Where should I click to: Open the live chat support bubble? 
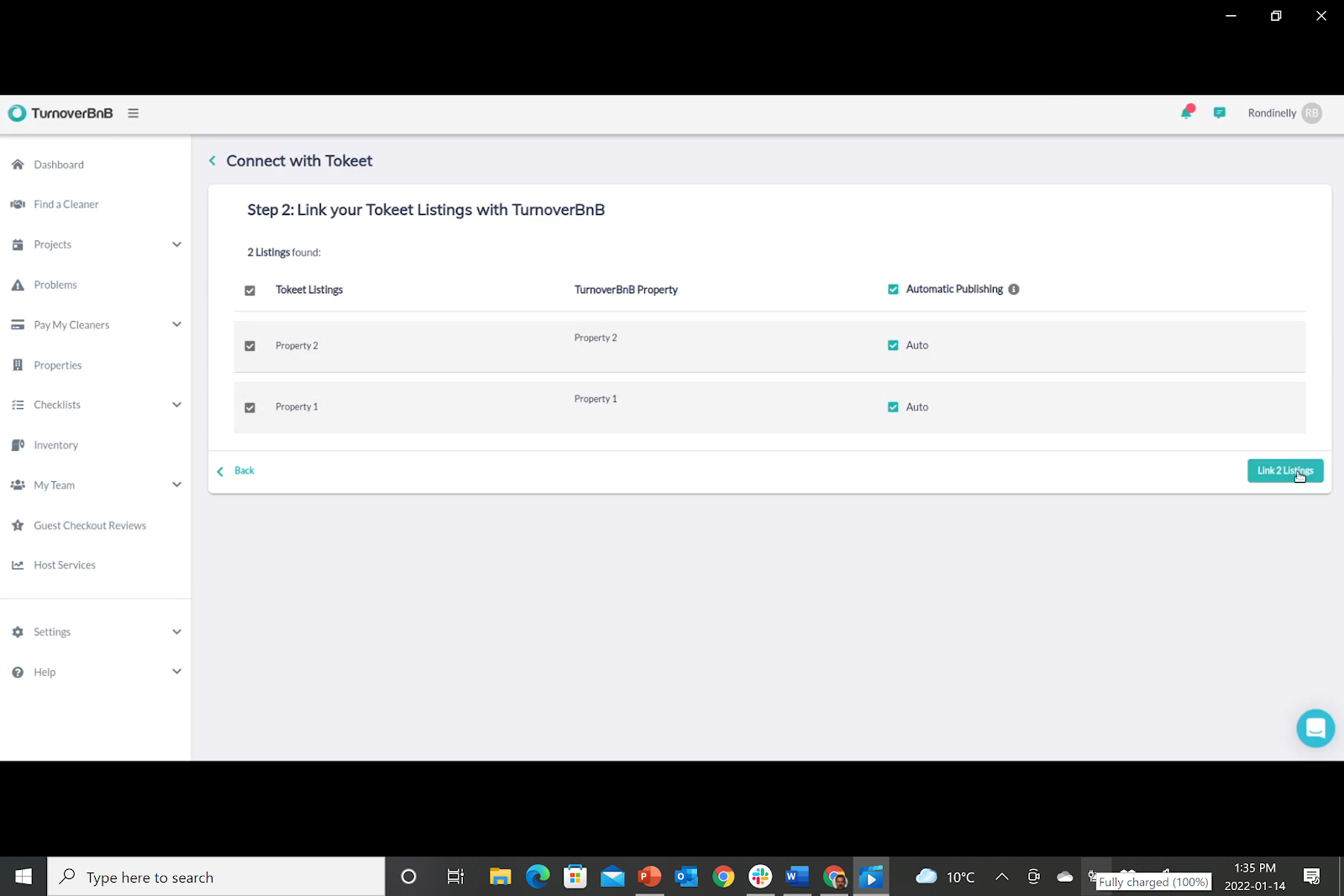[1315, 728]
